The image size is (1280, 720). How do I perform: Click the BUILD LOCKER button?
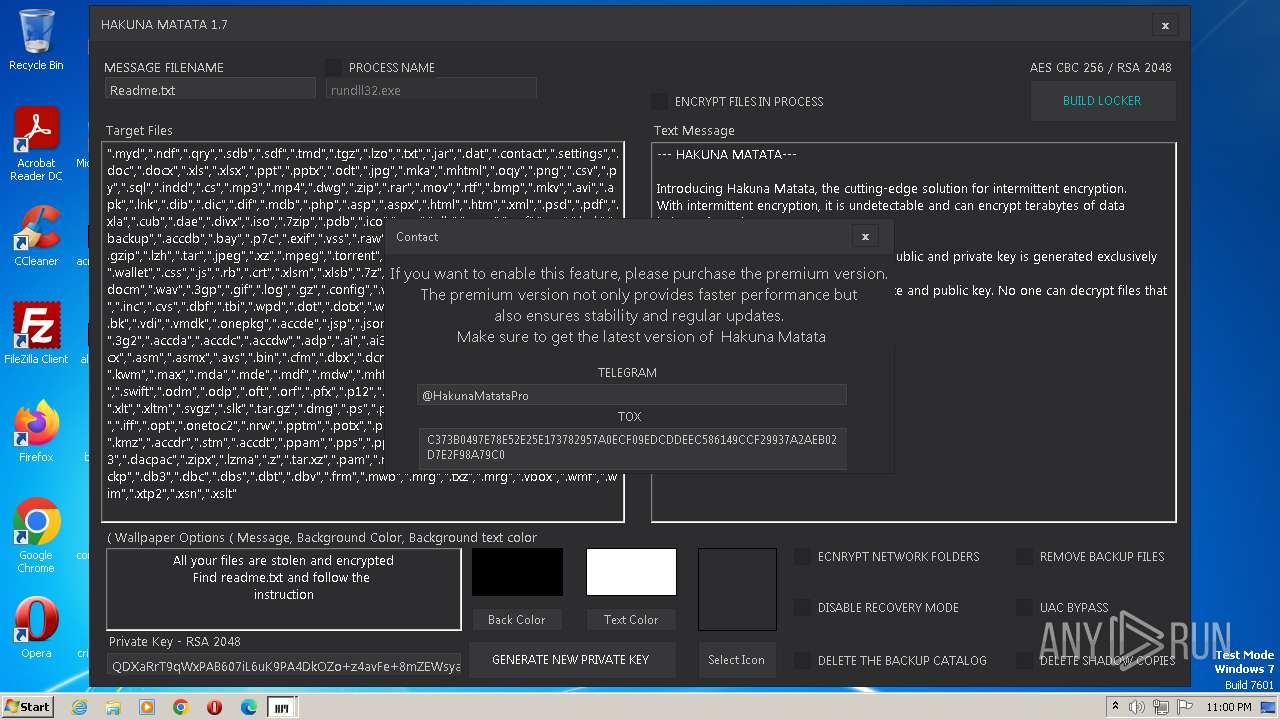tap(1102, 101)
